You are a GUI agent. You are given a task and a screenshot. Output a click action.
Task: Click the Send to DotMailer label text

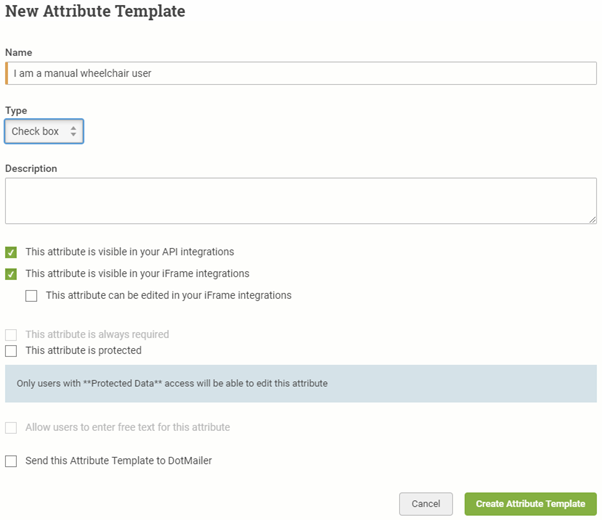point(119,460)
